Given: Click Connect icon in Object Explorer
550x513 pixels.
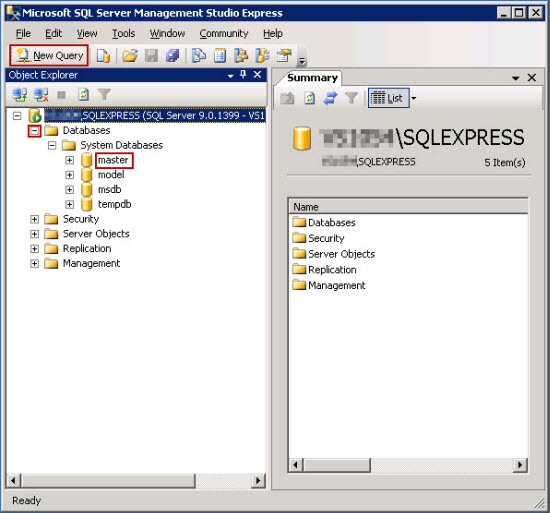Looking at the screenshot, I should tap(20, 95).
